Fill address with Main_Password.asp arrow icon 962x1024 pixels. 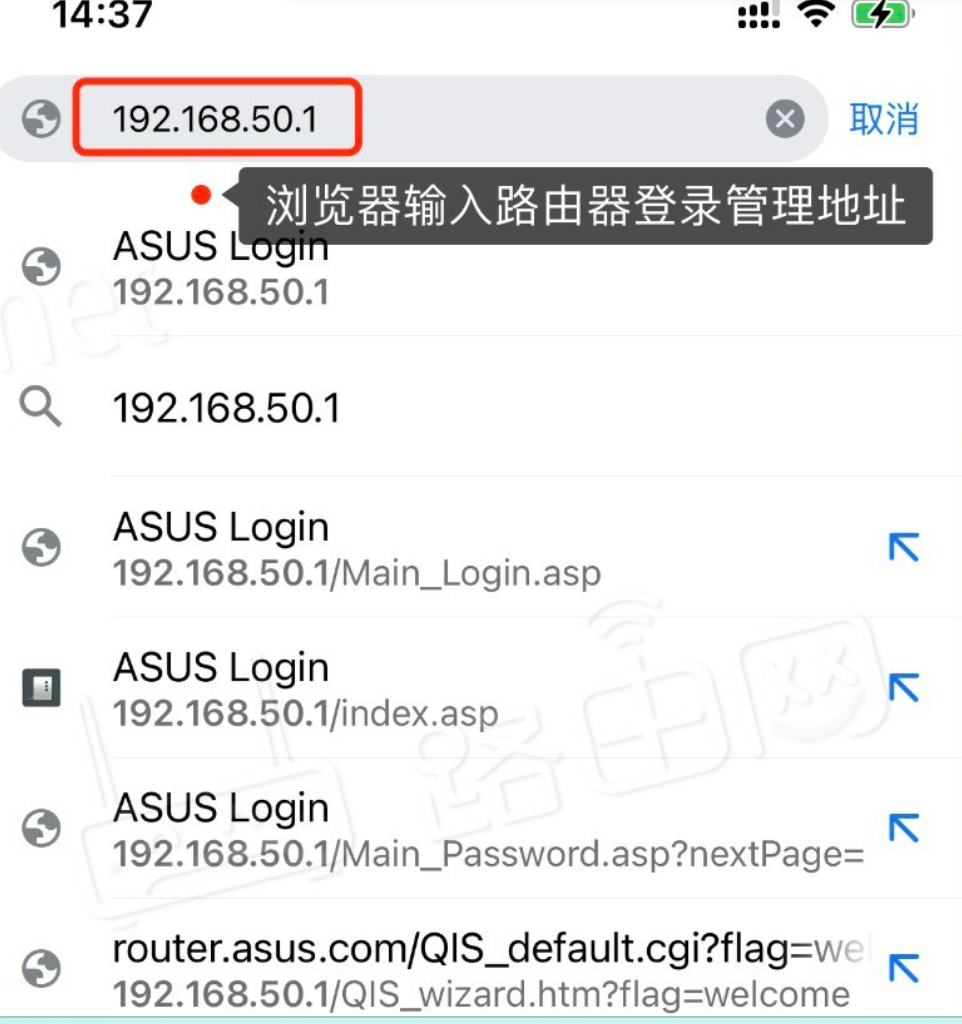point(904,828)
